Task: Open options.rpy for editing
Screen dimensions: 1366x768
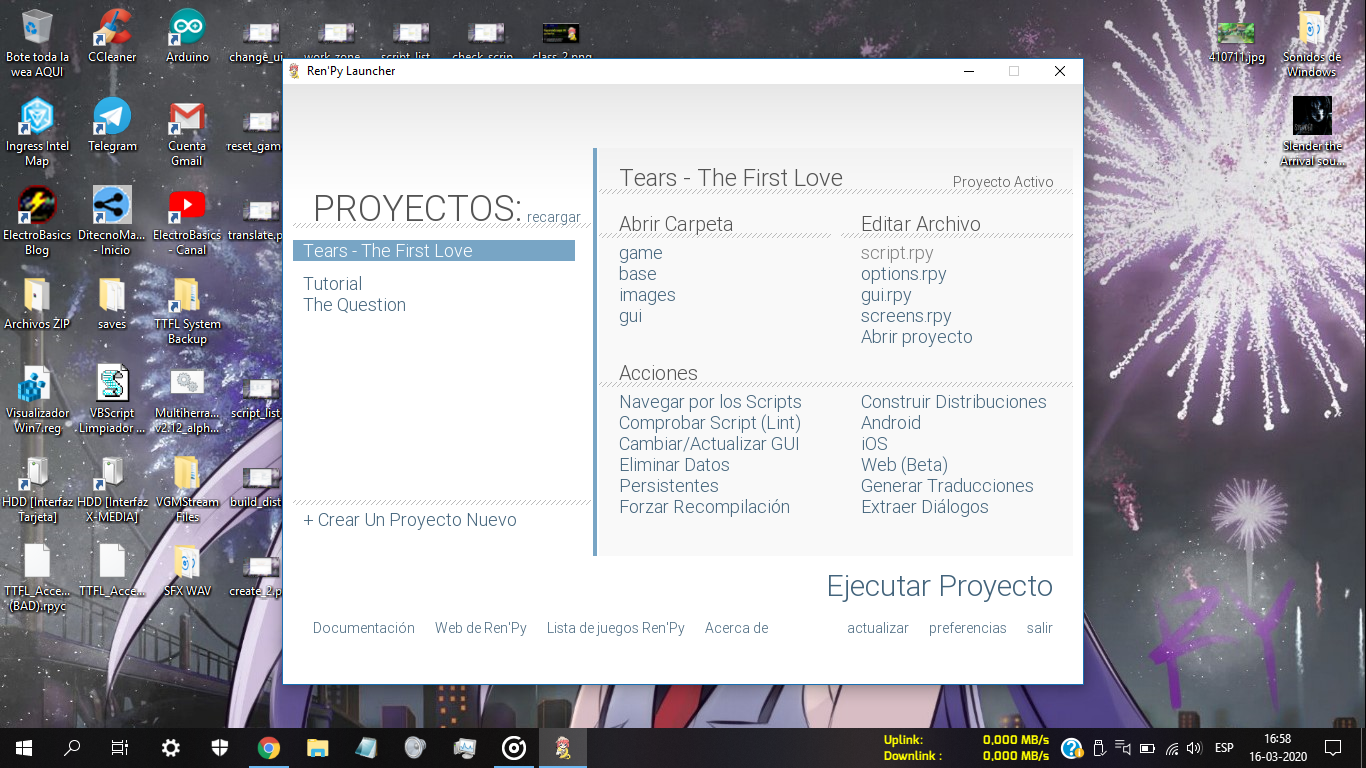Action: coord(903,274)
